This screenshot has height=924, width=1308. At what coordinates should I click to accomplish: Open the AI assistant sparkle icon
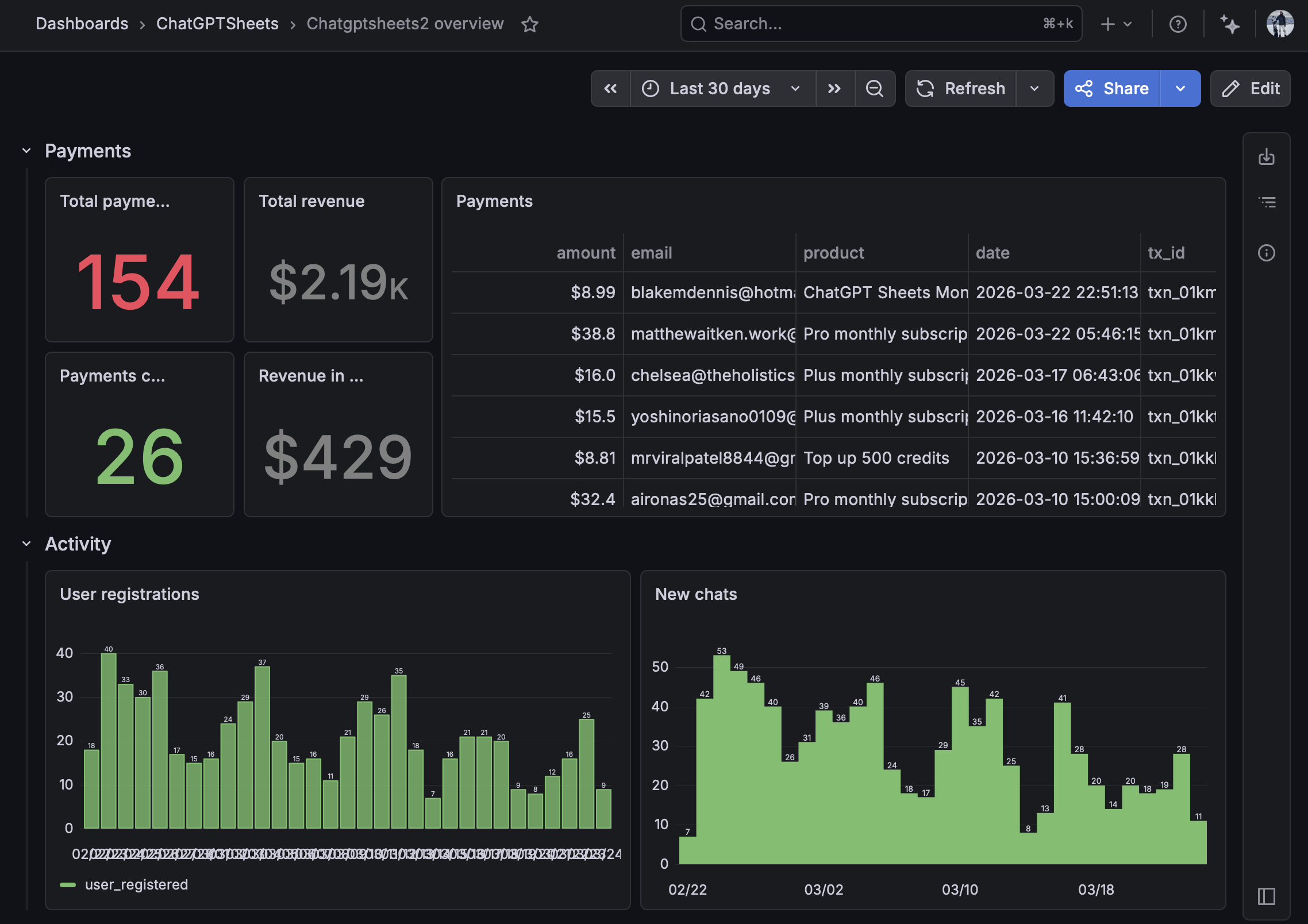pos(1229,24)
